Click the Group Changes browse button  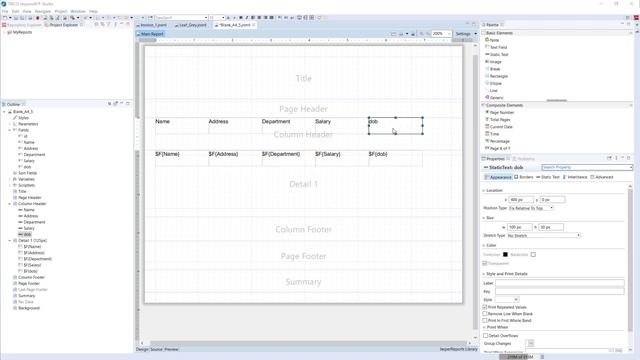pyautogui.click(x=530, y=343)
